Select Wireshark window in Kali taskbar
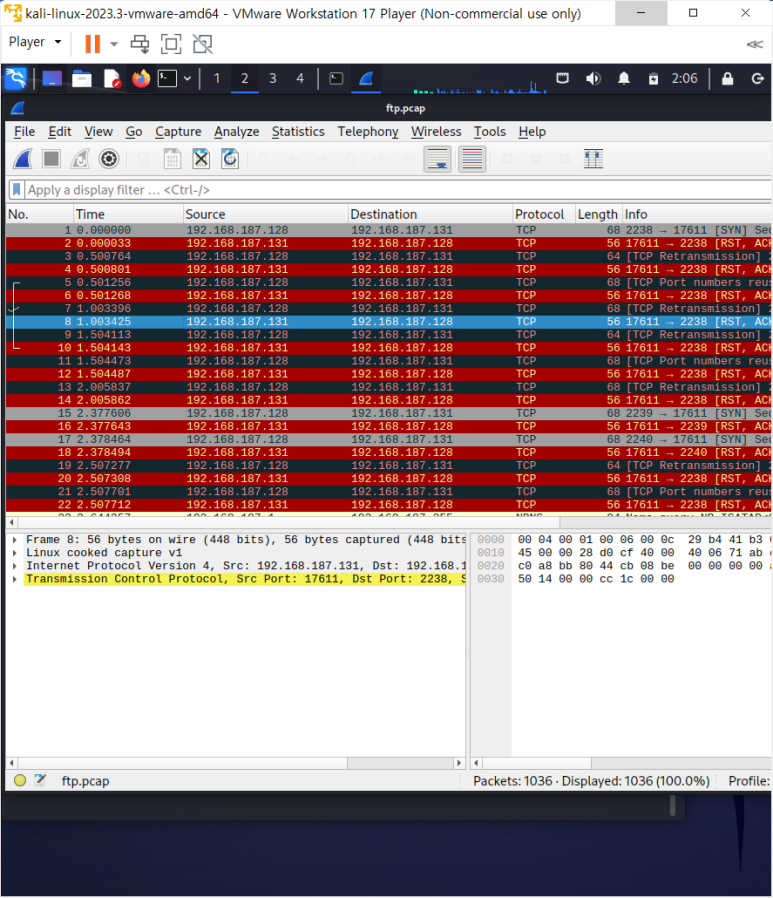773x898 pixels. click(x=366, y=78)
